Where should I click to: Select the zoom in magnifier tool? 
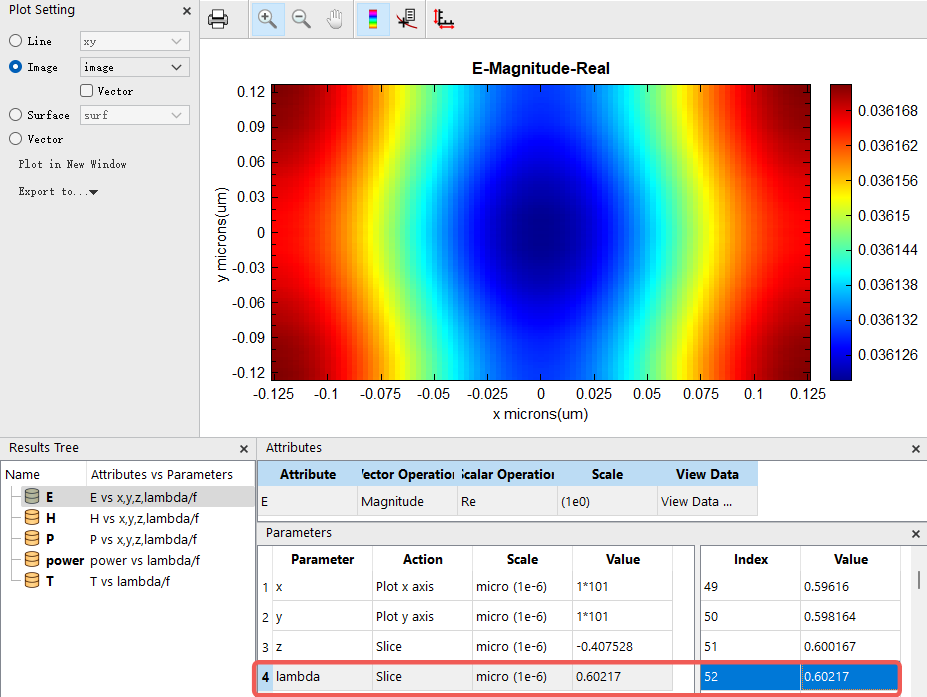click(267, 19)
